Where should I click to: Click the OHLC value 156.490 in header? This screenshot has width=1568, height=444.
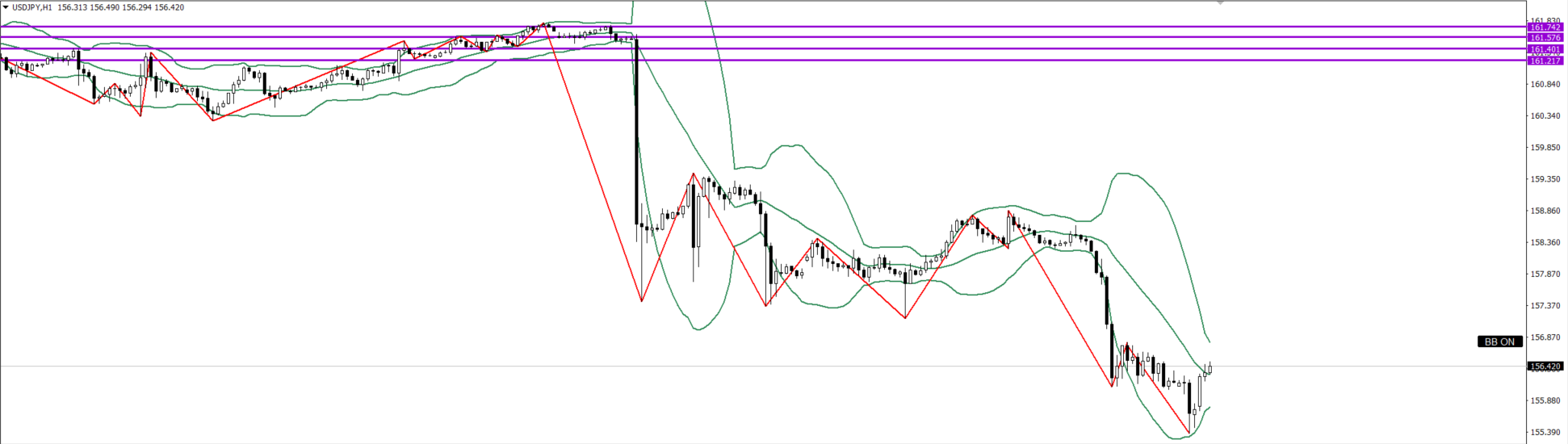click(x=105, y=7)
